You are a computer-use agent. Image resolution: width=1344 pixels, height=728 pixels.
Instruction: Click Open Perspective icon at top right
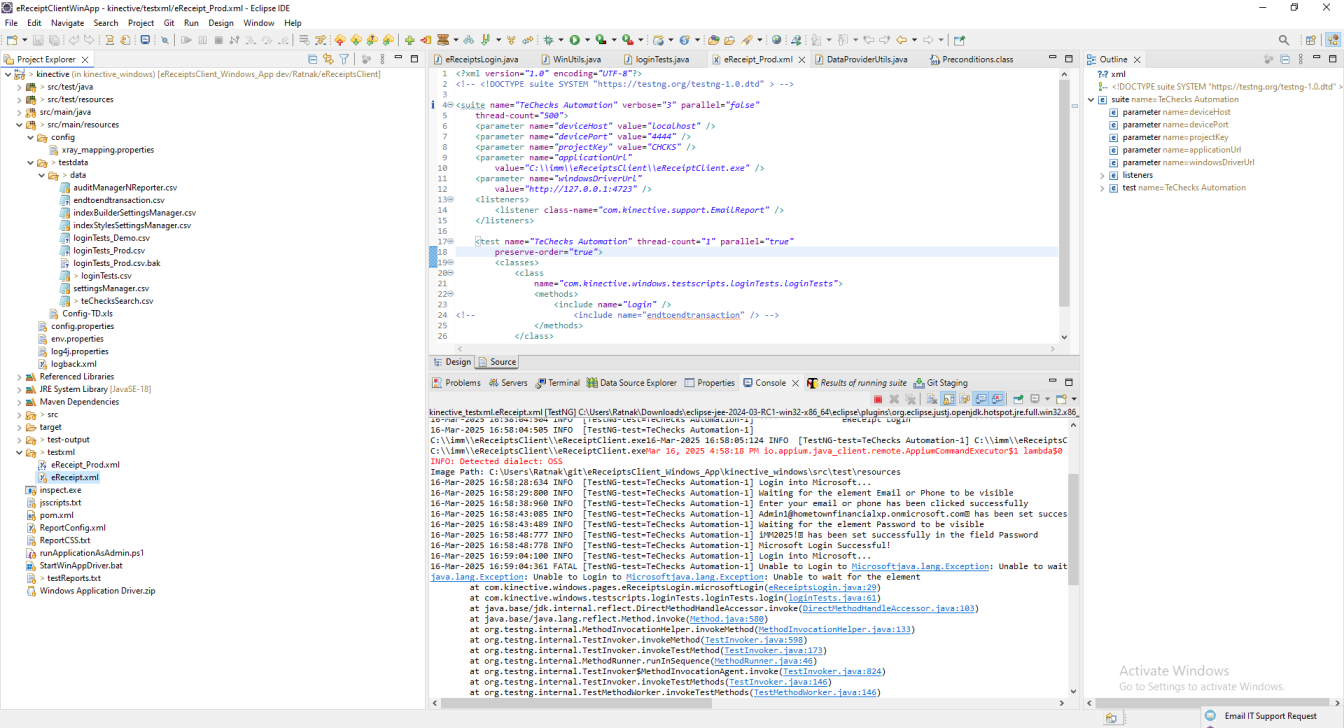point(1310,40)
